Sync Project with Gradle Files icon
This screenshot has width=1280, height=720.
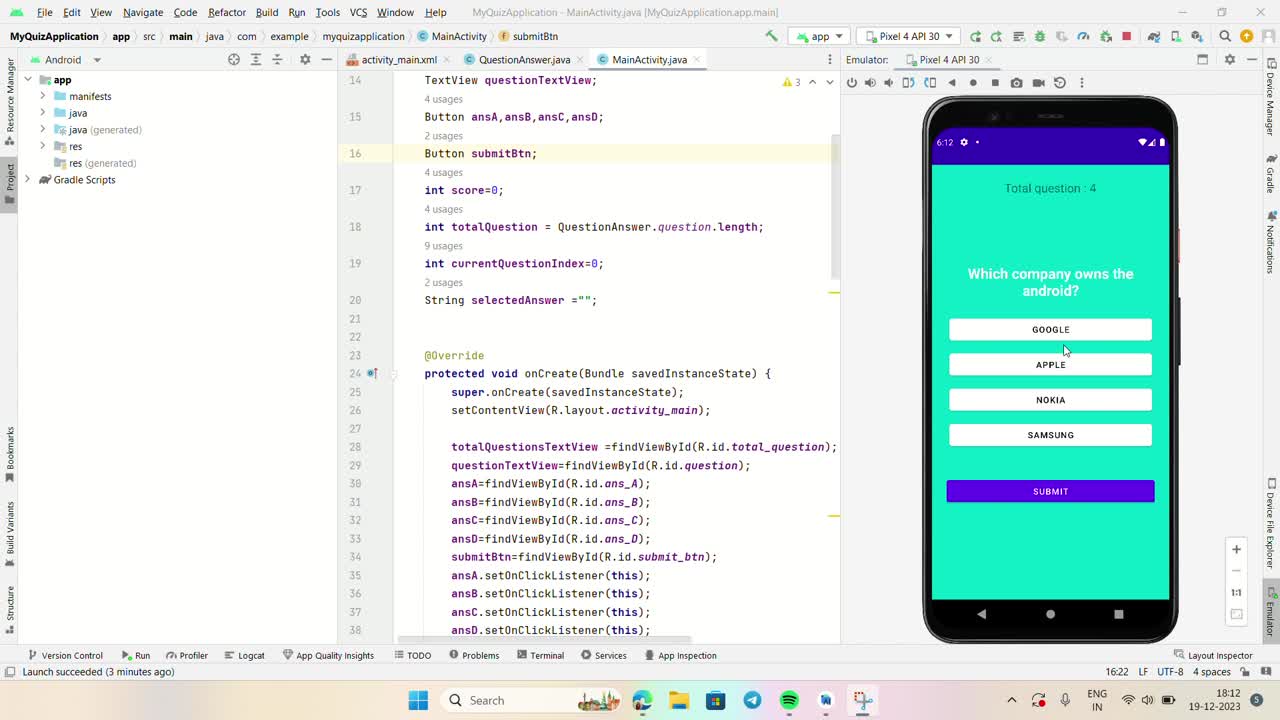point(1154,36)
